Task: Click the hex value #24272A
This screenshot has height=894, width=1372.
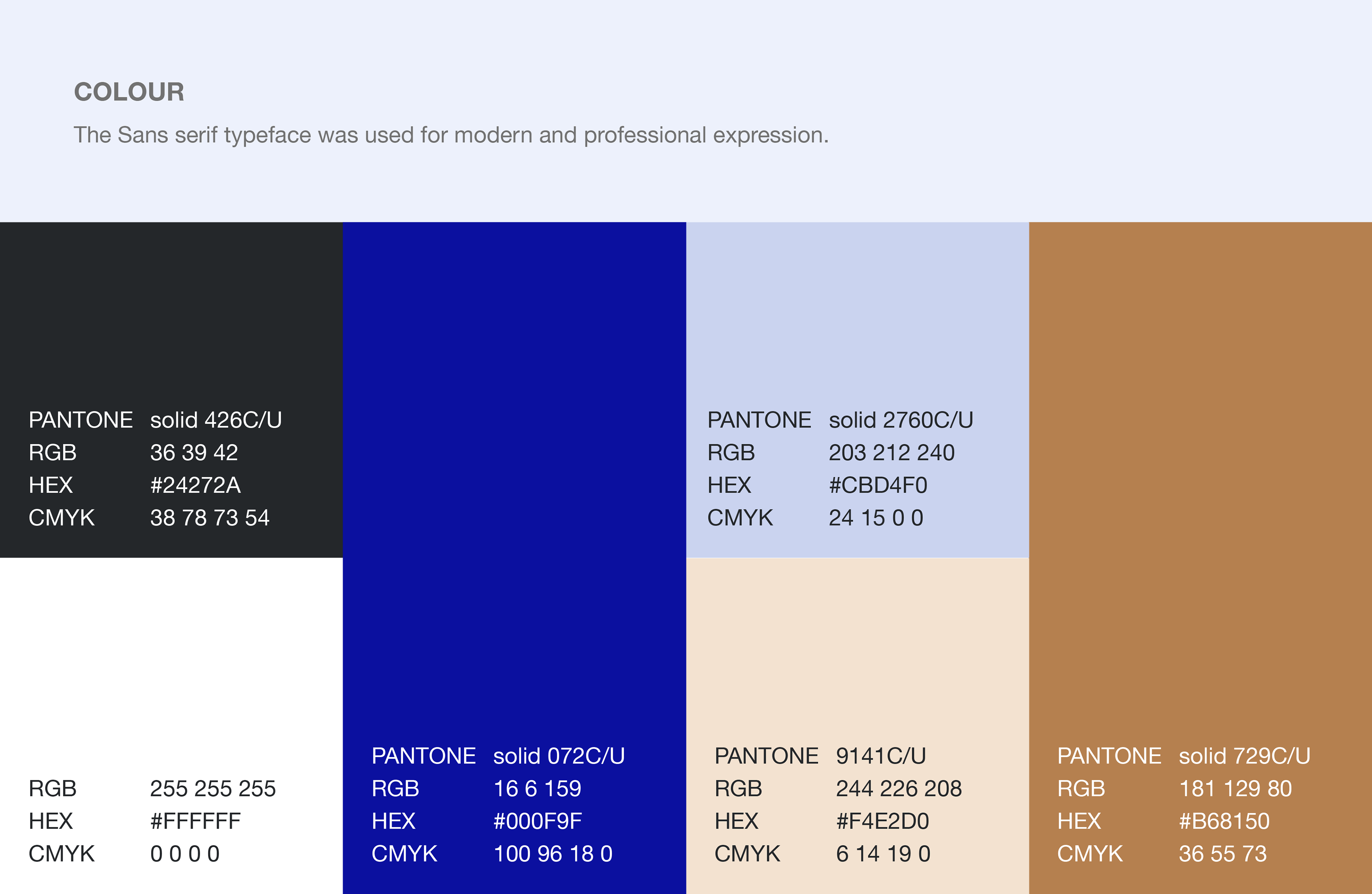Action: 195,485
